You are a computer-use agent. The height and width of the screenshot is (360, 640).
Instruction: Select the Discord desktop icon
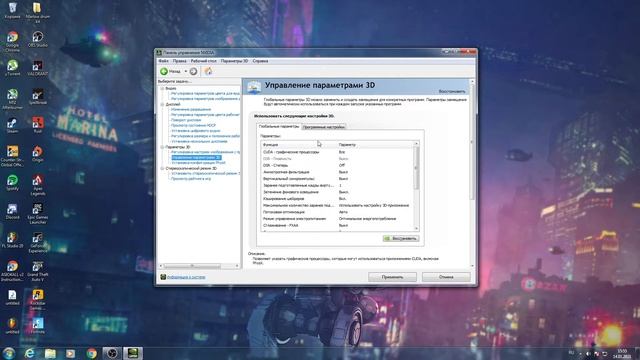[x=12, y=211]
